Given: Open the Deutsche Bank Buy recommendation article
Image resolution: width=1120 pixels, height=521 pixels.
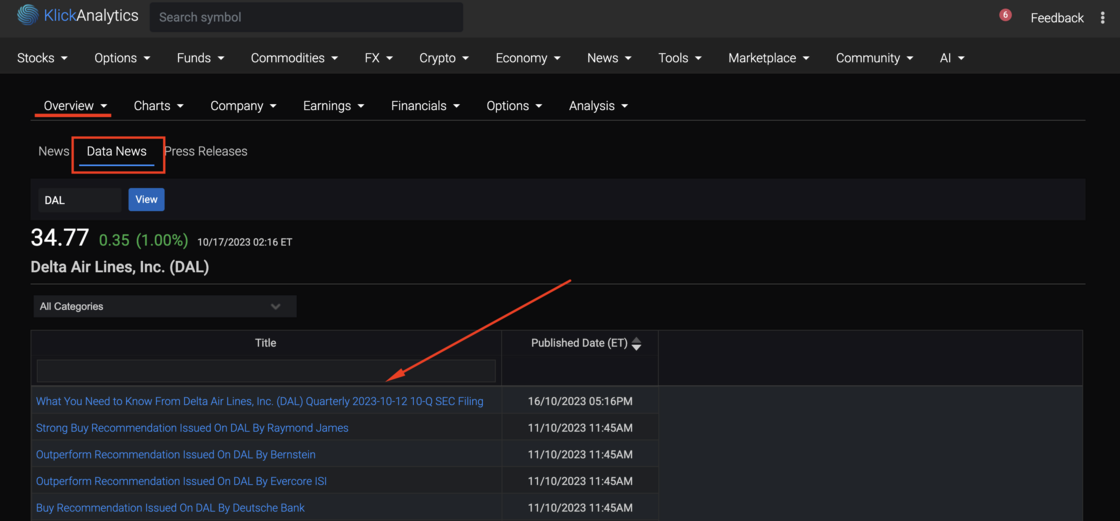Looking at the screenshot, I should pyautogui.click(x=170, y=508).
